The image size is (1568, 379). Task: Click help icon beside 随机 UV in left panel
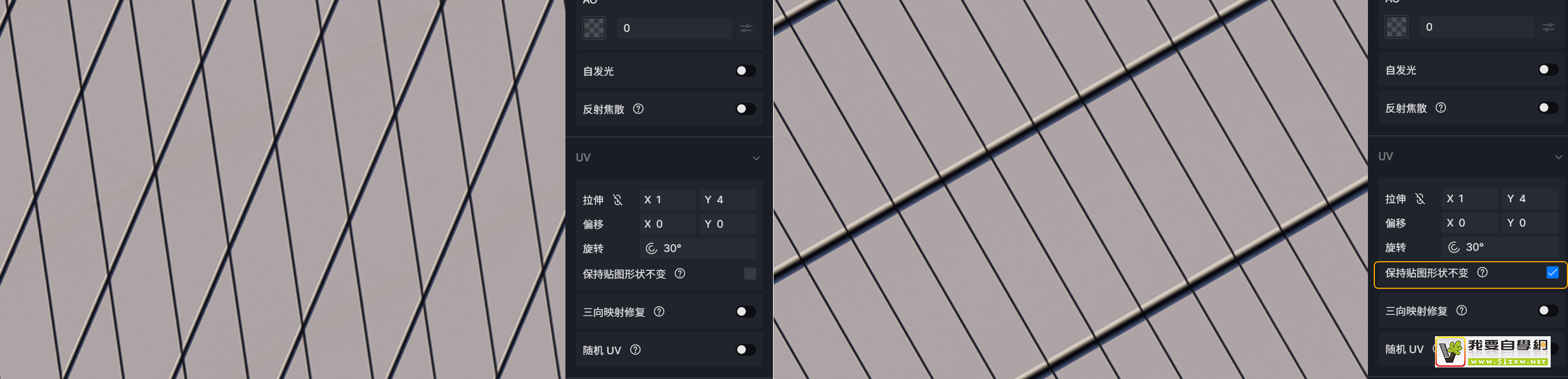pyautogui.click(x=635, y=350)
